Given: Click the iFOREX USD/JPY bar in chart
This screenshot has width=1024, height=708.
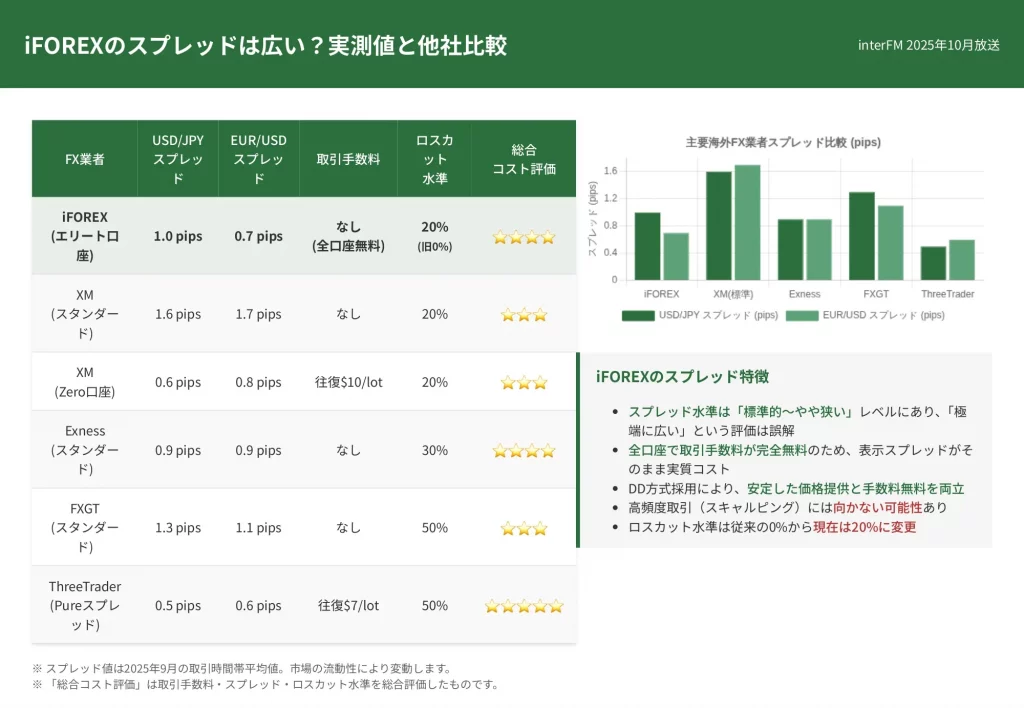Looking at the screenshot, I should [x=647, y=246].
